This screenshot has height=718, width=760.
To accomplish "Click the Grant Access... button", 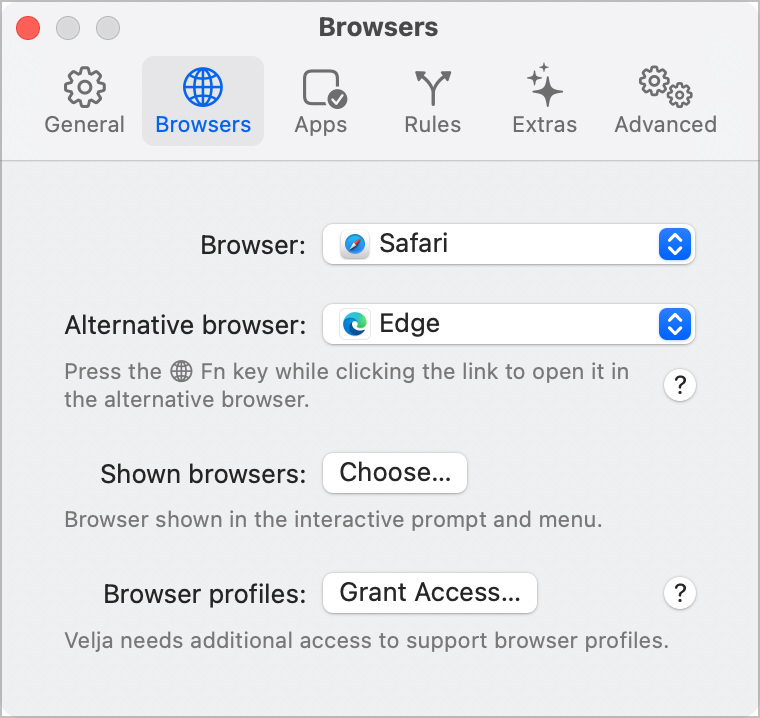I will pyautogui.click(x=430, y=593).
